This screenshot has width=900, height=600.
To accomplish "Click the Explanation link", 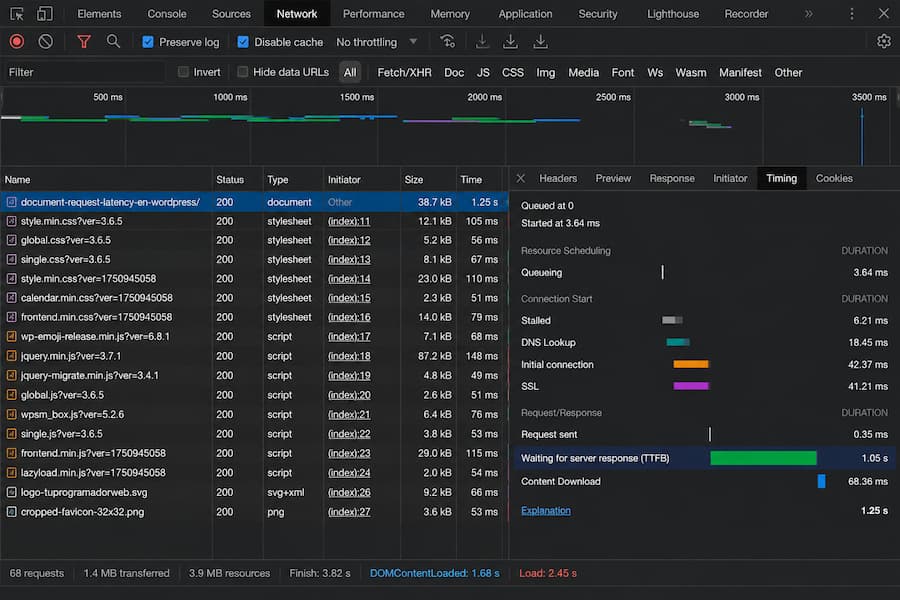I will pyautogui.click(x=545, y=510).
